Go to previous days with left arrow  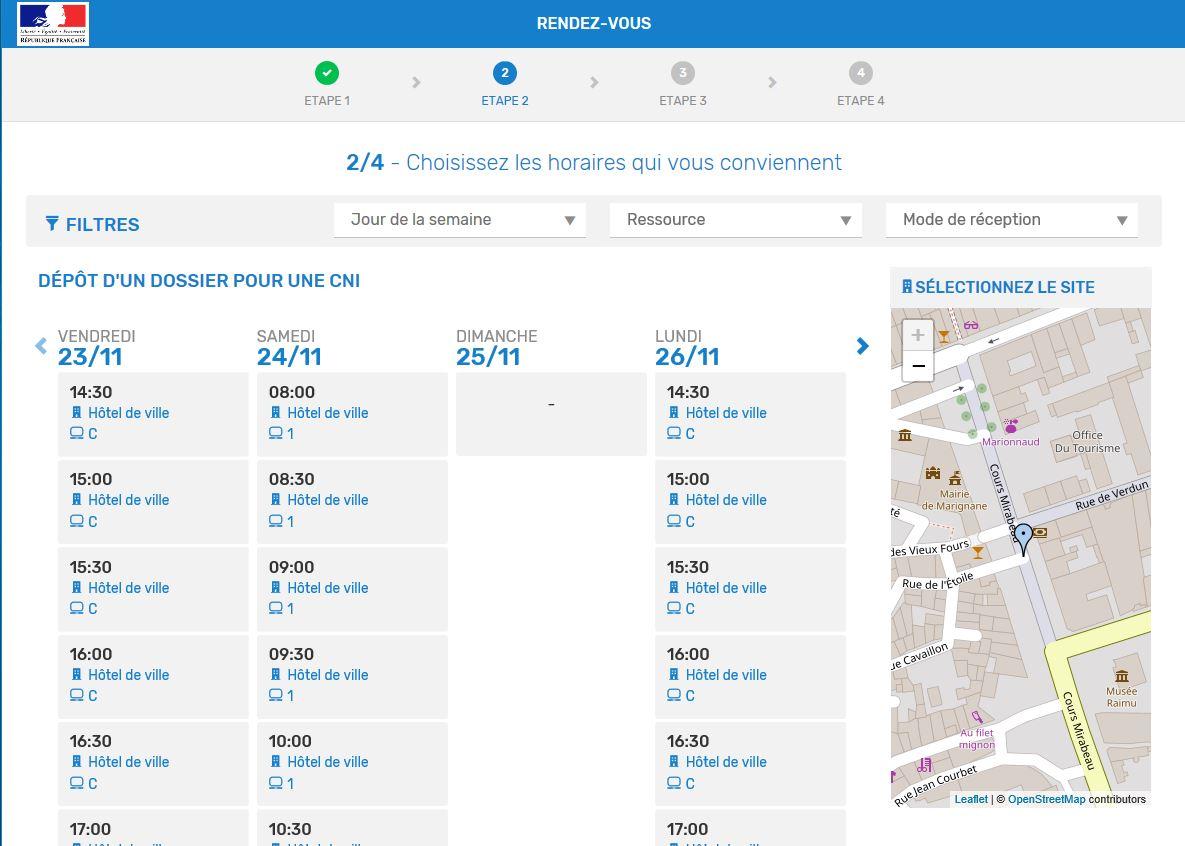coord(41,346)
